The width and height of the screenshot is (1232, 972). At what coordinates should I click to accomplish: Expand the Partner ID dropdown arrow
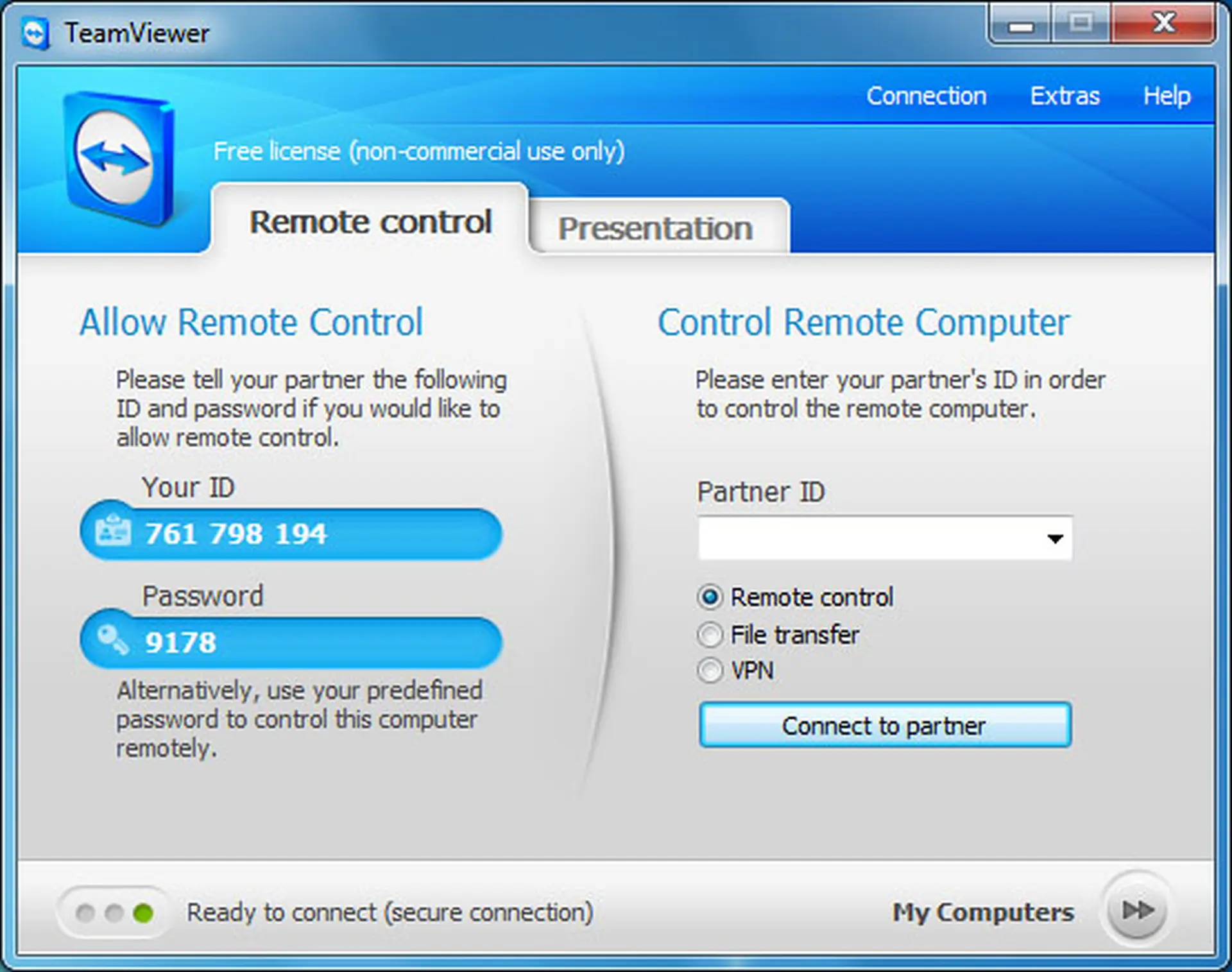pyautogui.click(x=1055, y=538)
